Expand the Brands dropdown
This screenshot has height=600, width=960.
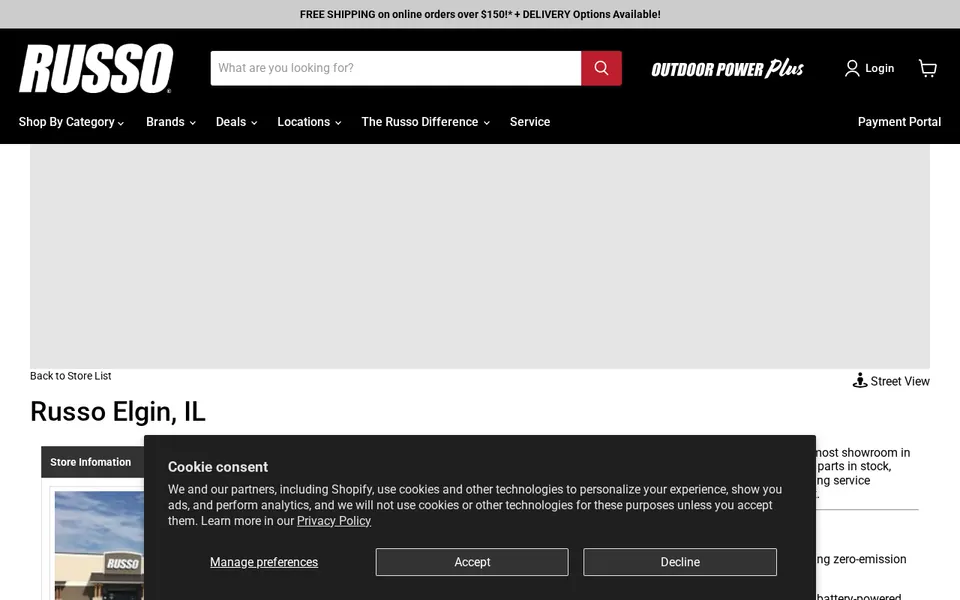(171, 122)
